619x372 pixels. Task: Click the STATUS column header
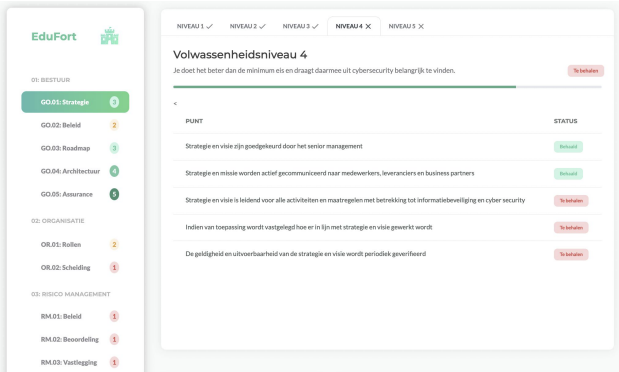tap(565, 121)
